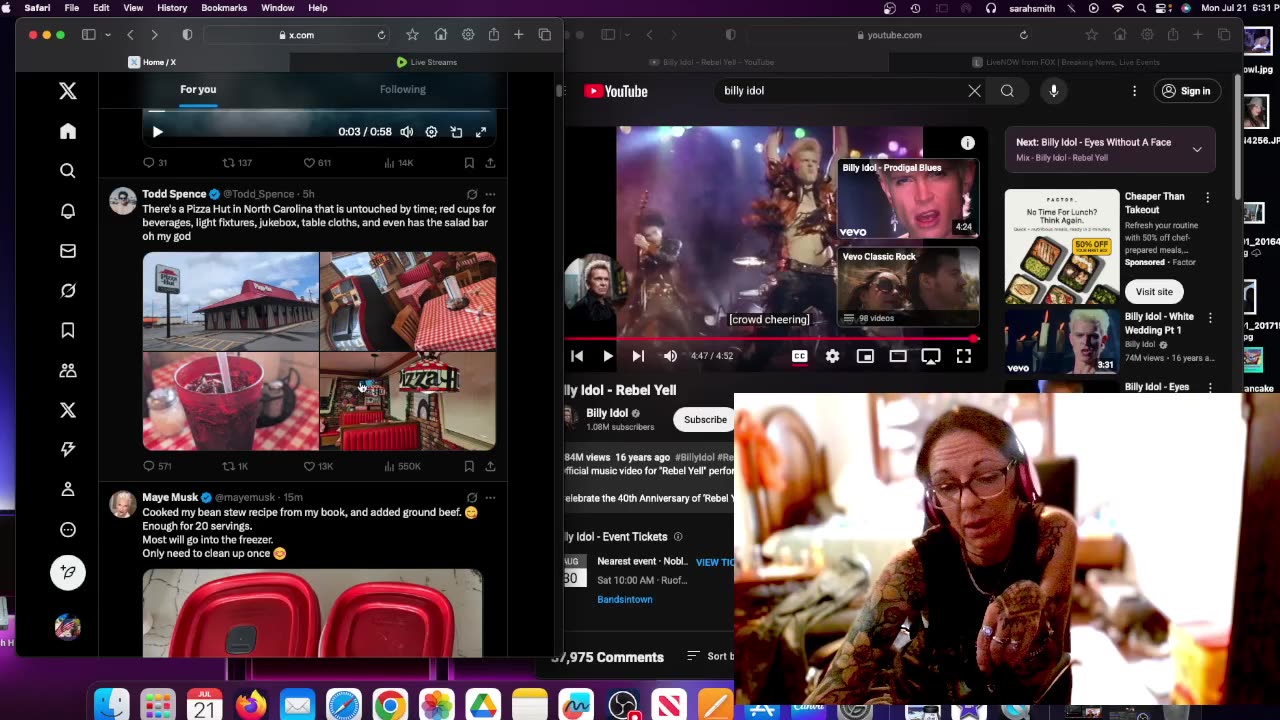Enter fullscreen on YouTube player
This screenshot has width=1280, height=720.
[x=964, y=356]
